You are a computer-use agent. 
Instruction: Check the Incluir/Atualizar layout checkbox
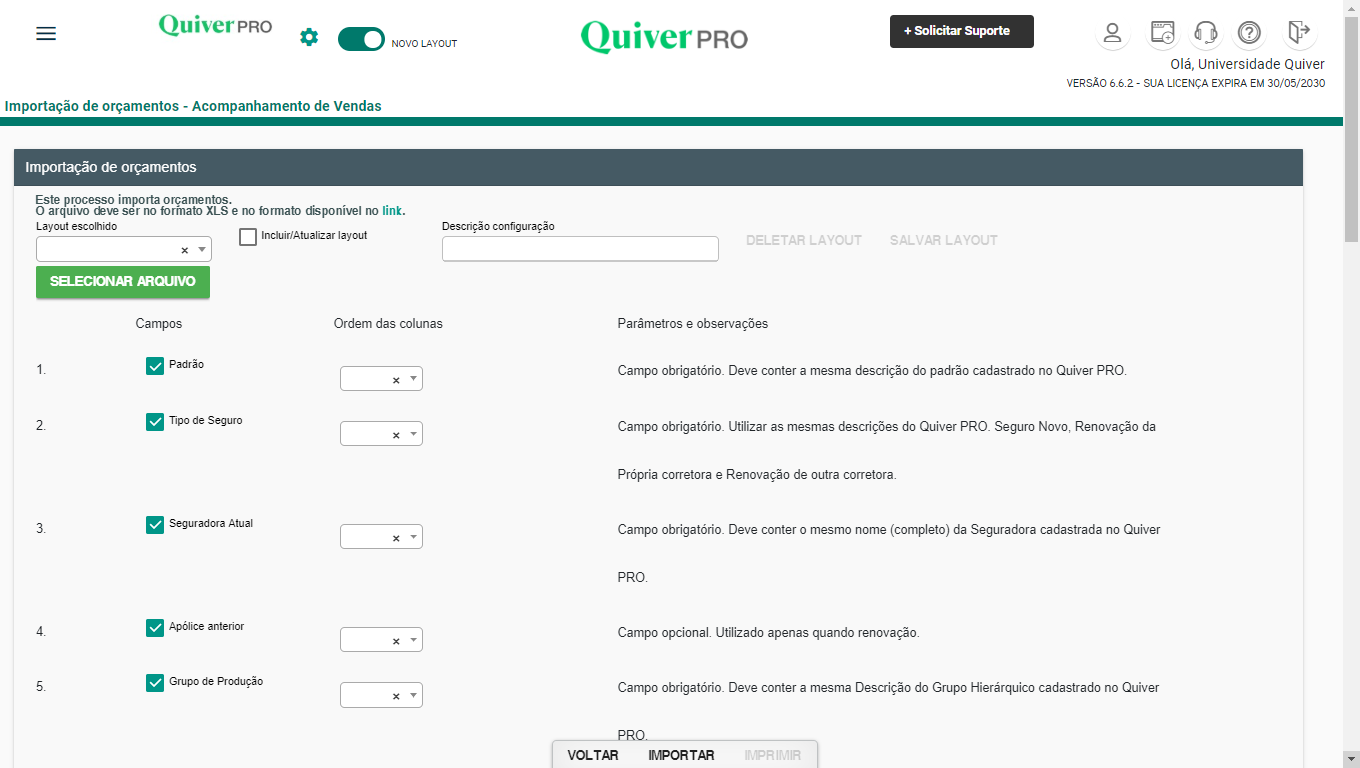[248, 237]
